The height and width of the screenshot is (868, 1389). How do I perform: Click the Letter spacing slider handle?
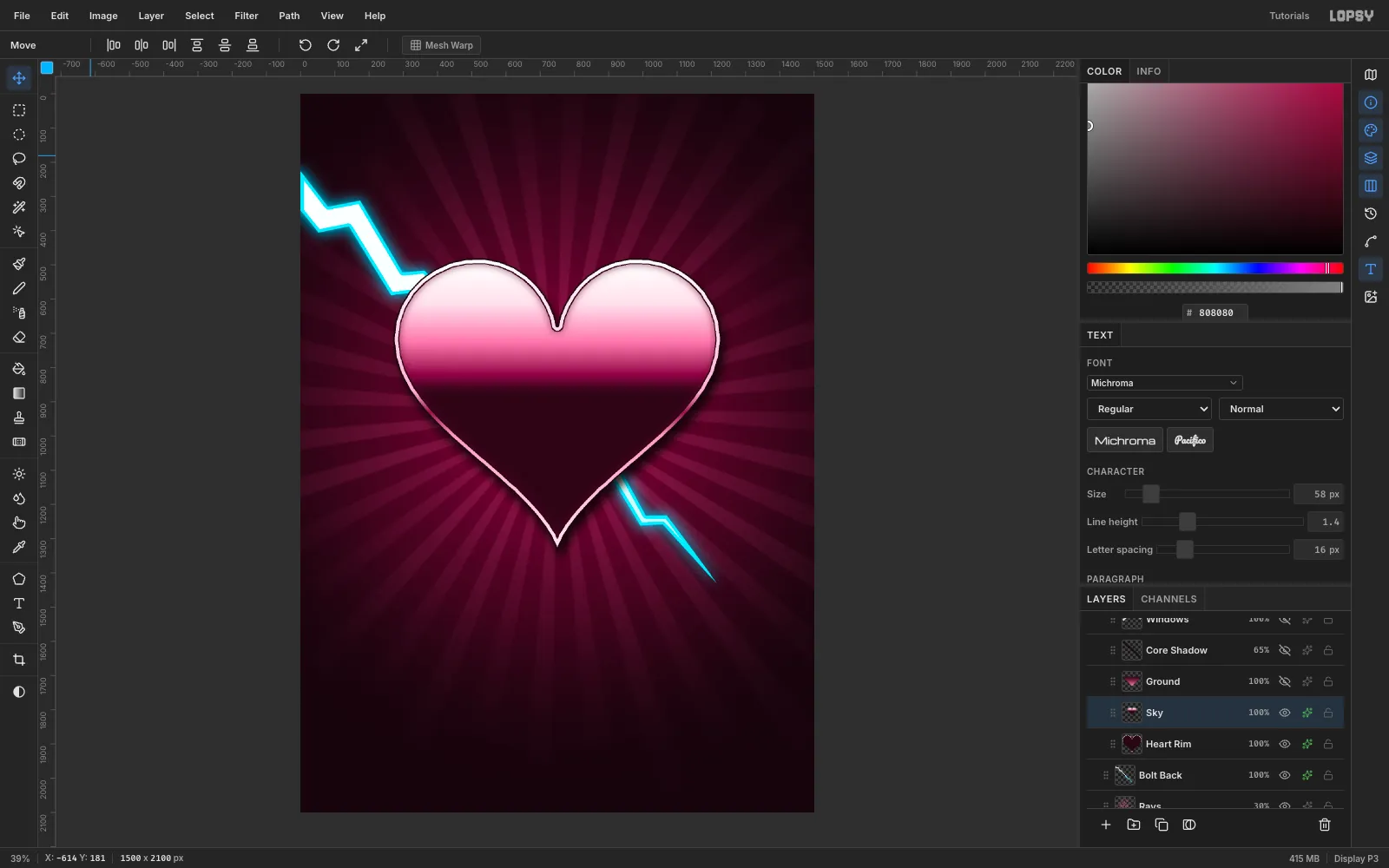click(x=1185, y=549)
